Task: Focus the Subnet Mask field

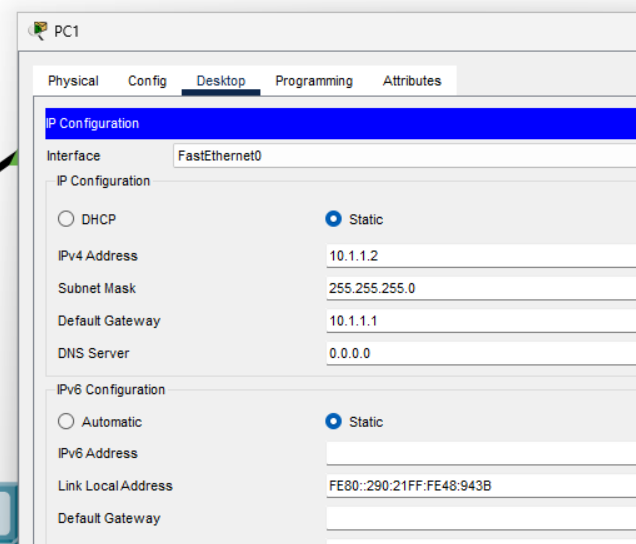Action: point(480,288)
